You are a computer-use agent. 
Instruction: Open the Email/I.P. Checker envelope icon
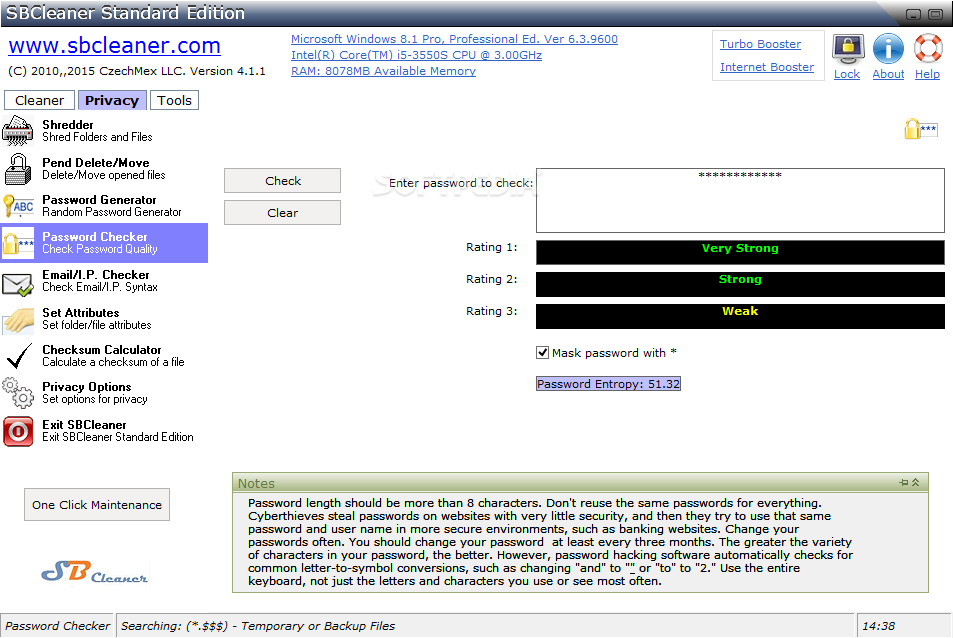[x=18, y=284]
